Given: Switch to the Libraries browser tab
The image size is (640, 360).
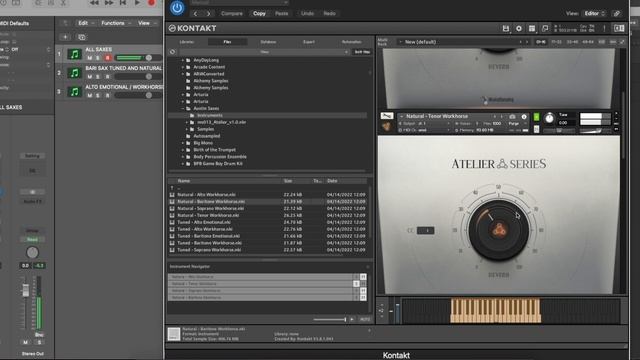Looking at the screenshot, I should [187, 42].
